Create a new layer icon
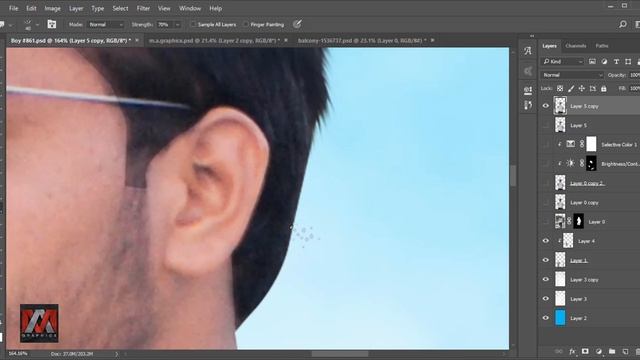The image size is (640, 360). tap(625, 351)
